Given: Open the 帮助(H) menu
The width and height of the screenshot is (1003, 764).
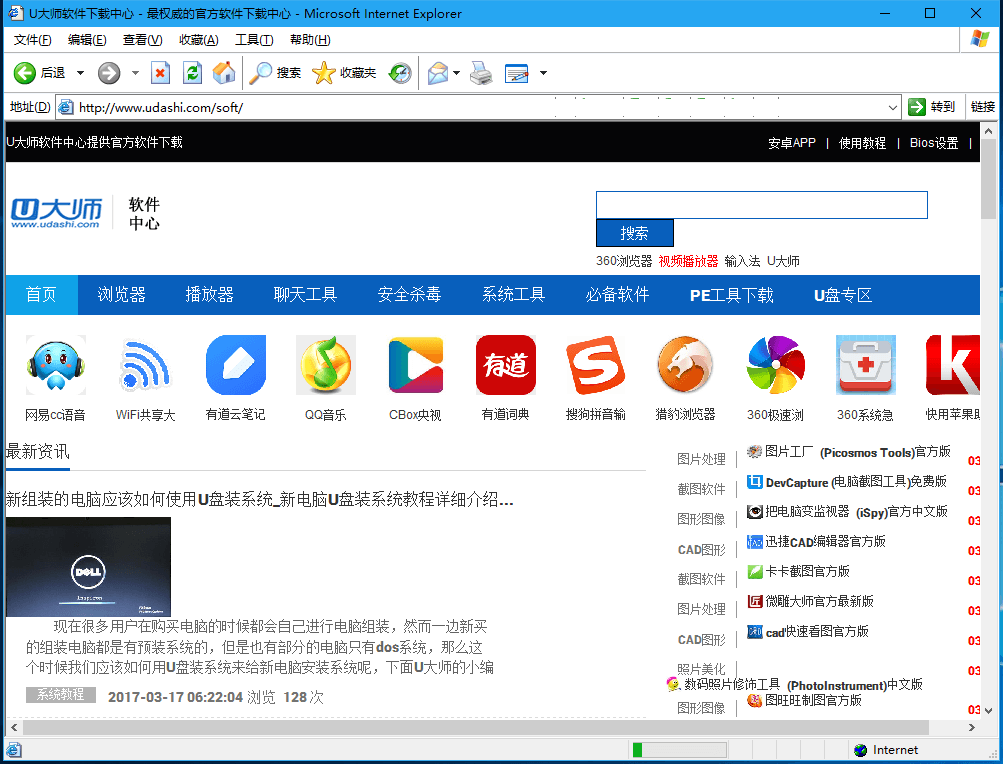Looking at the screenshot, I should click(x=310, y=40).
